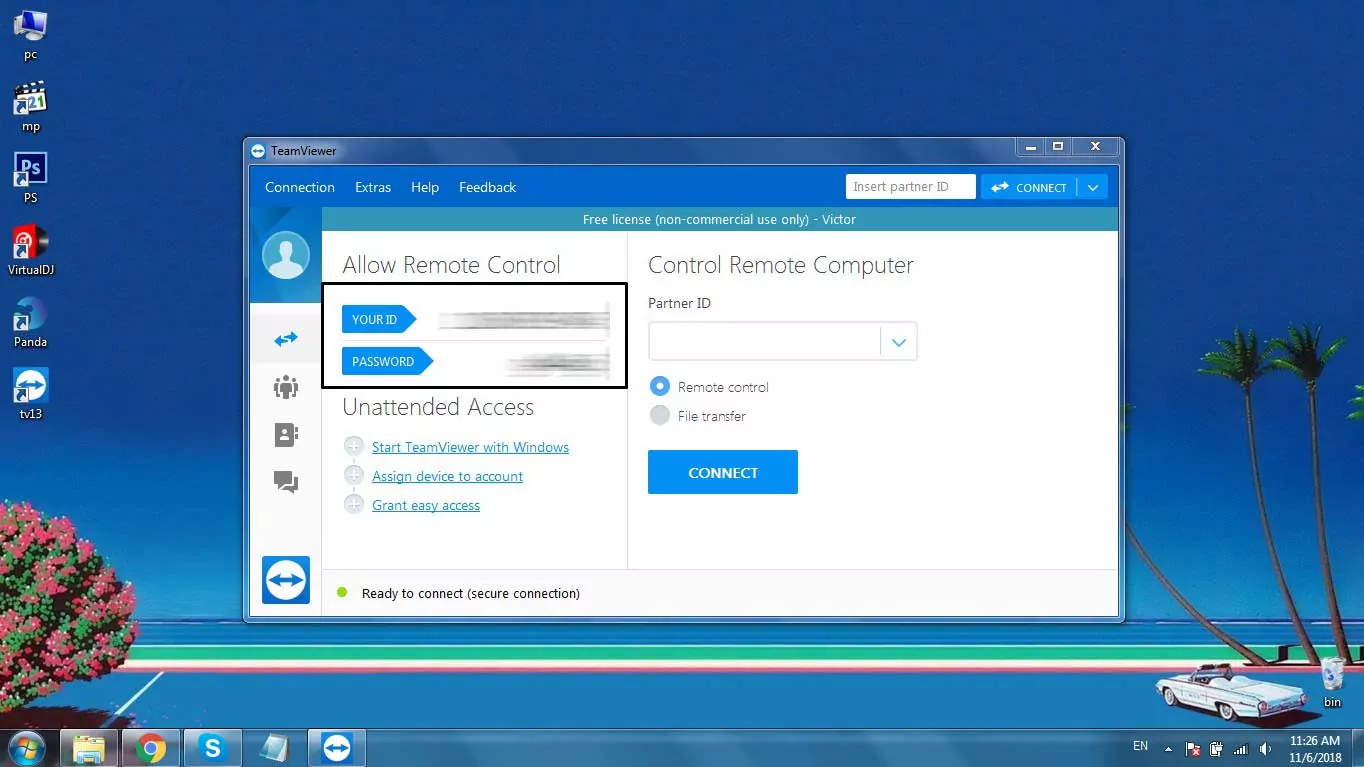
Task: Open the Extras menu
Action: (x=373, y=187)
